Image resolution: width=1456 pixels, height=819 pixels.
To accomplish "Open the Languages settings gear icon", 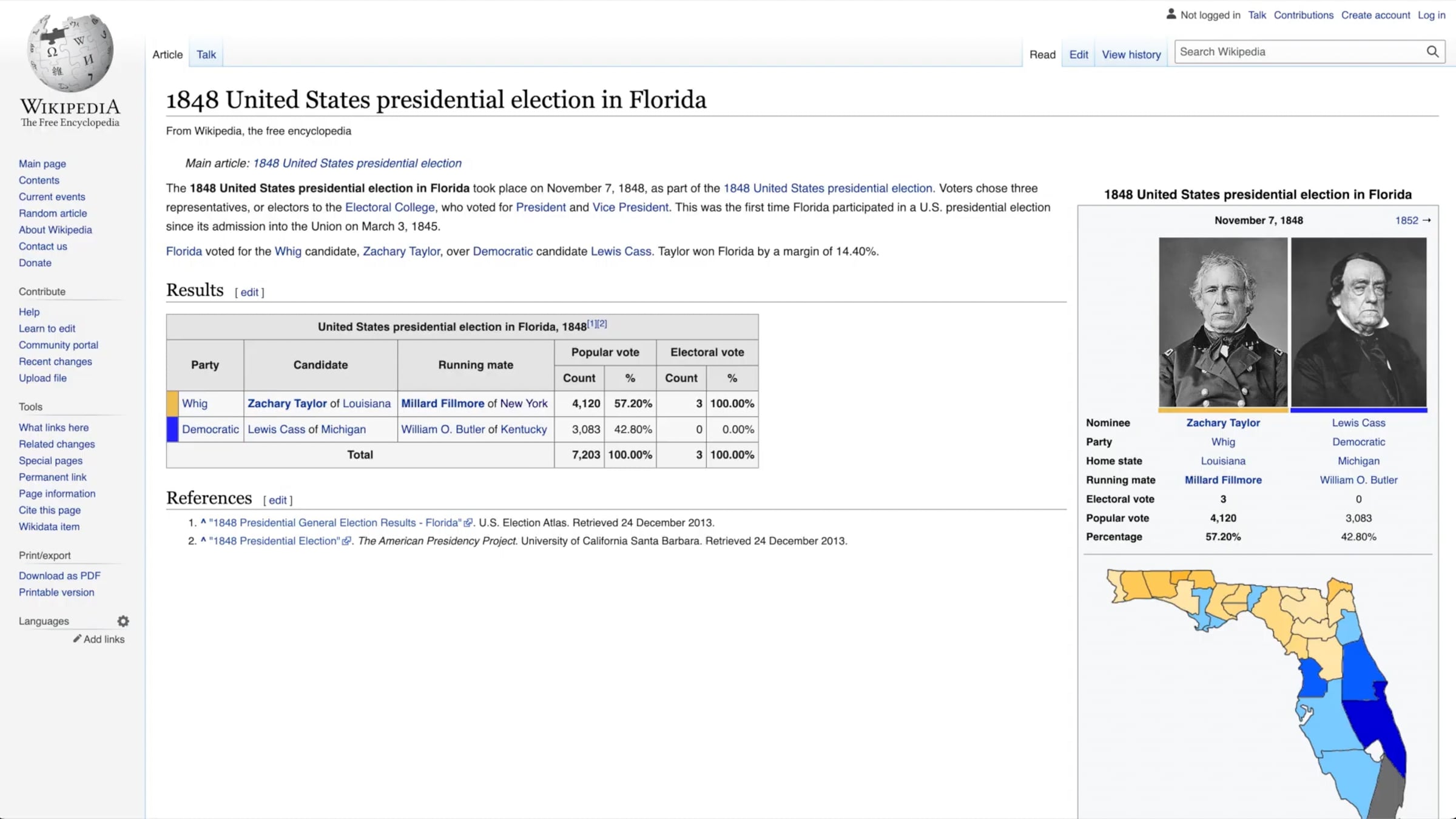I will pyautogui.click(x=123, y=621).
